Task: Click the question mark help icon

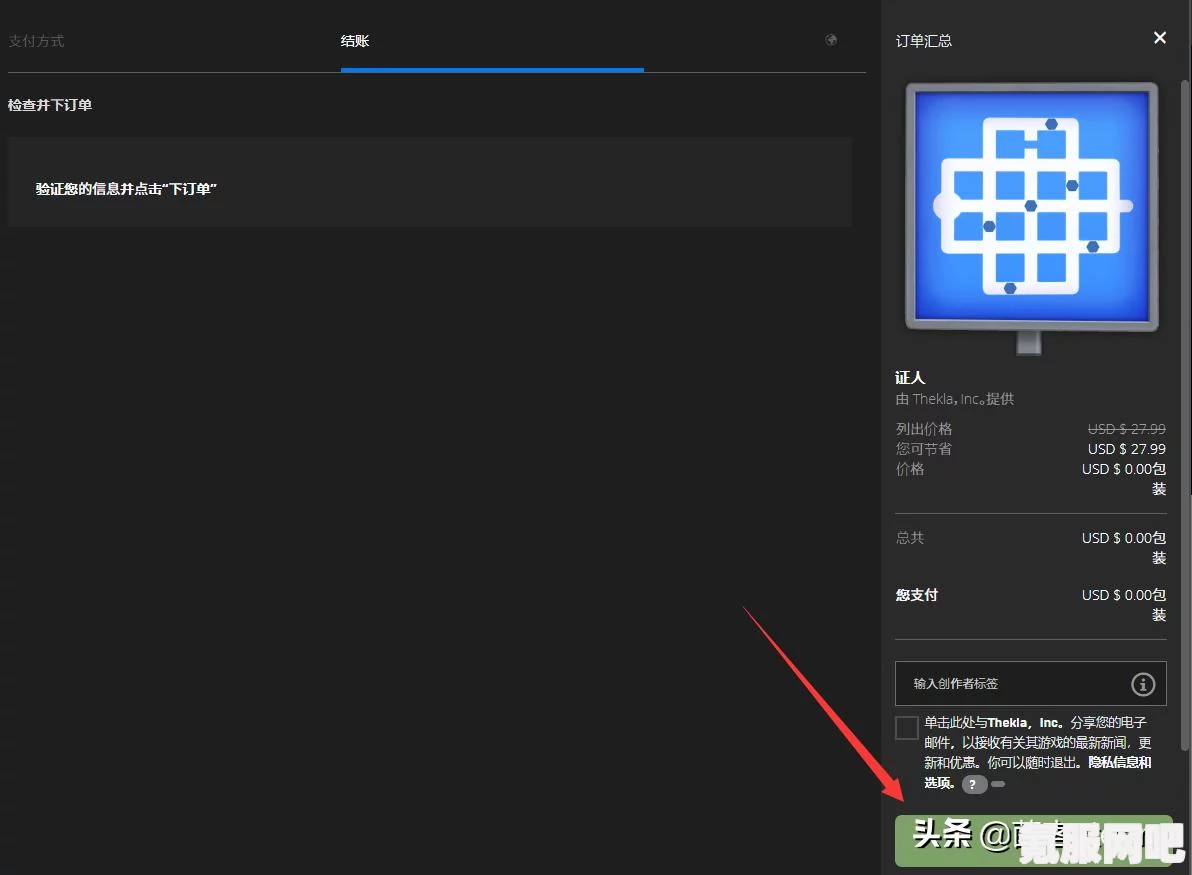Action: [x=973, y=785]
